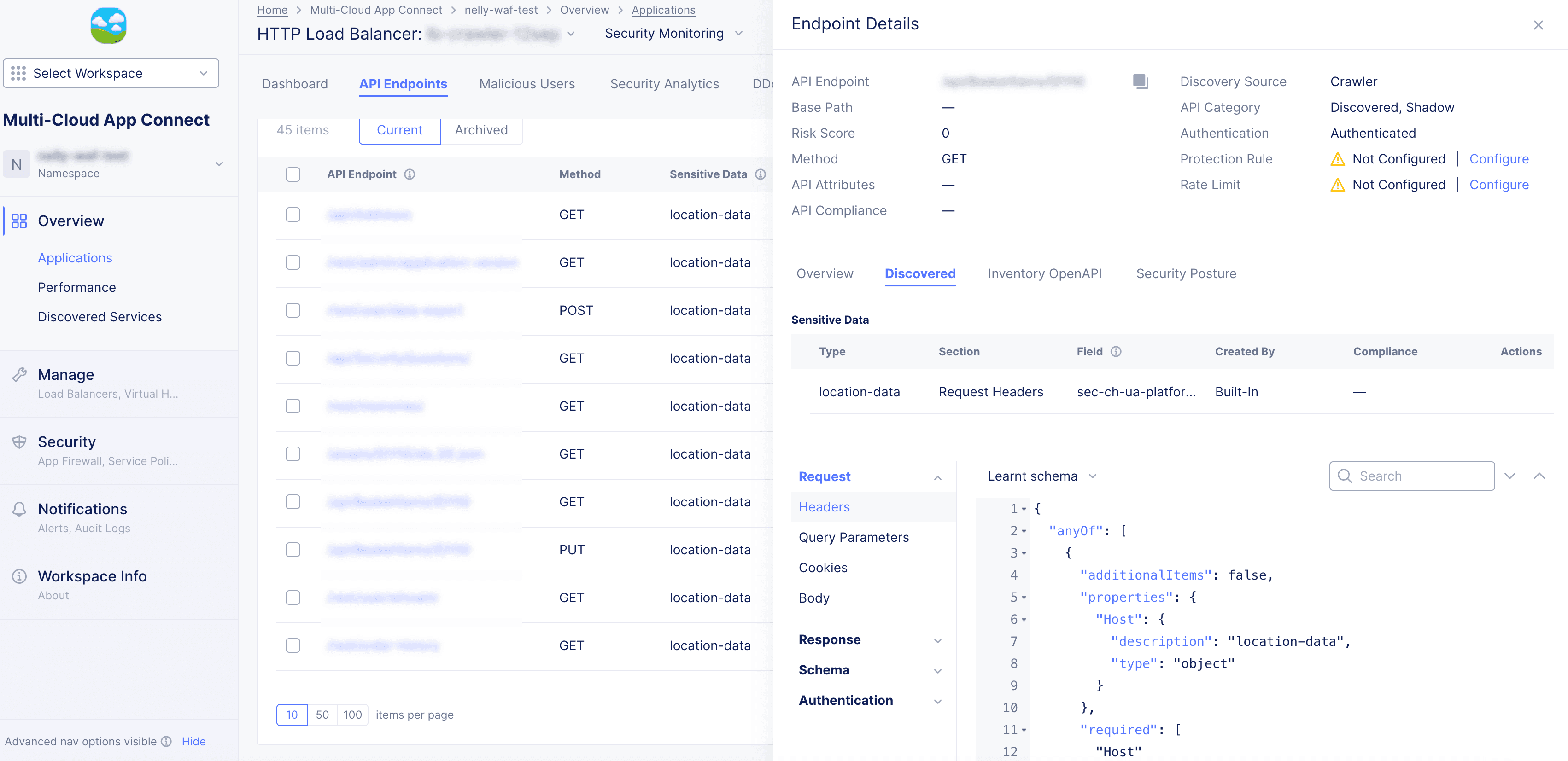The height and width of the screenshot is (761, 1568).
Task: Click the copy icon next to API Endpoint
Action: [x=1140, y=81]
